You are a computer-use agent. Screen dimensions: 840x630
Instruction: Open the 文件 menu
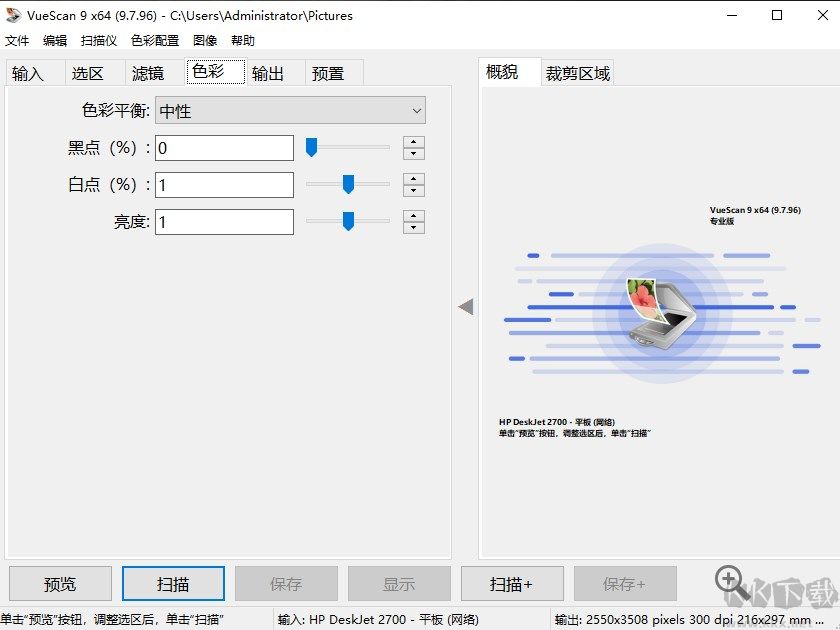coord(16,40)
